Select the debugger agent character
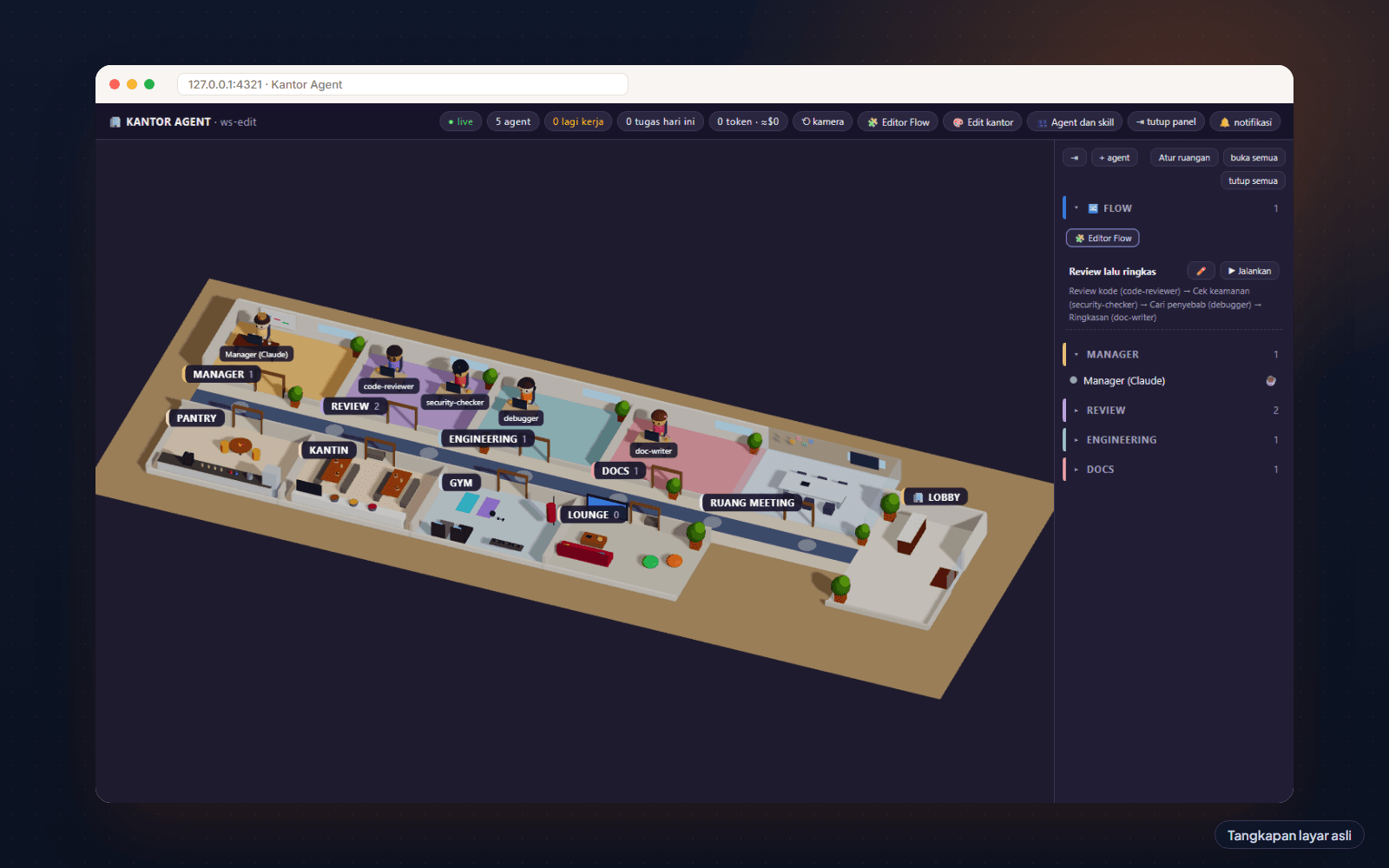1389x868 pixels. click(526, 393)
